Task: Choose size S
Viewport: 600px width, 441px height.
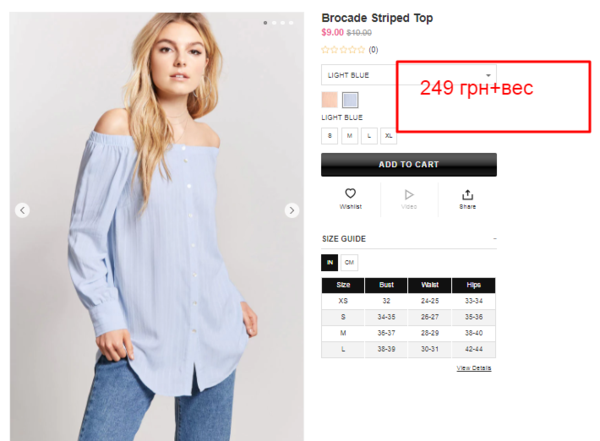Action: point(329,136)
